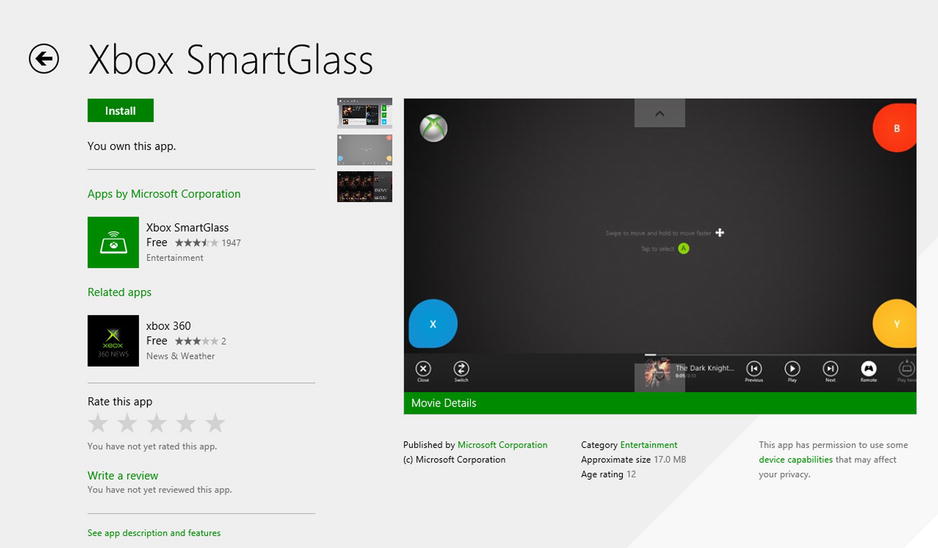This screenshot has width=938, height=548.
Task: Tap the yellow Y button
Action: 895,324
